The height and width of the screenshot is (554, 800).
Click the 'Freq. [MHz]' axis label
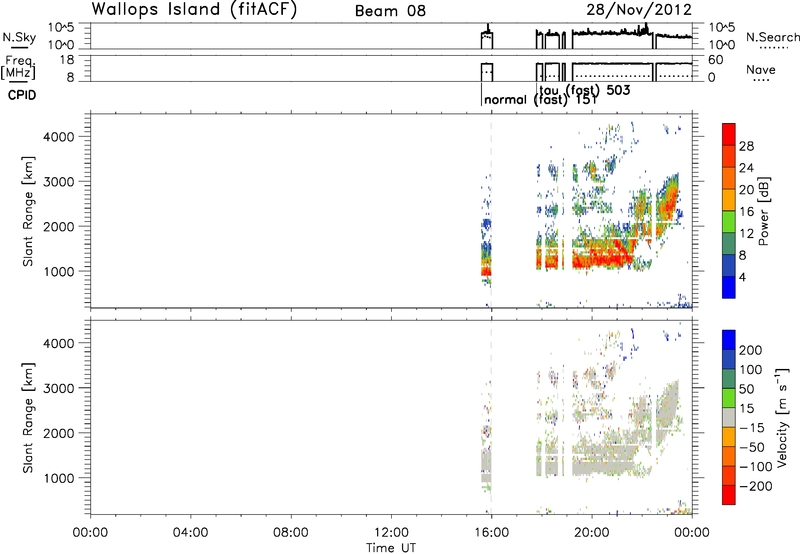tap(19, 67)
